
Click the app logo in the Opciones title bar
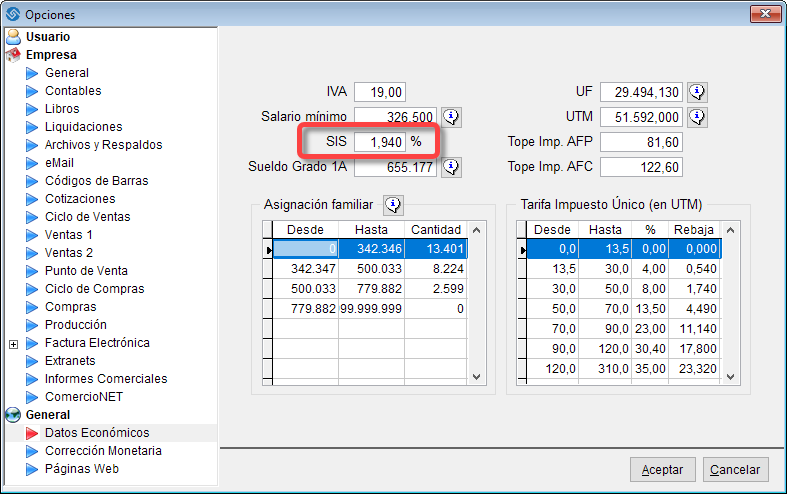pyautogui.click(x=13, y=14)
